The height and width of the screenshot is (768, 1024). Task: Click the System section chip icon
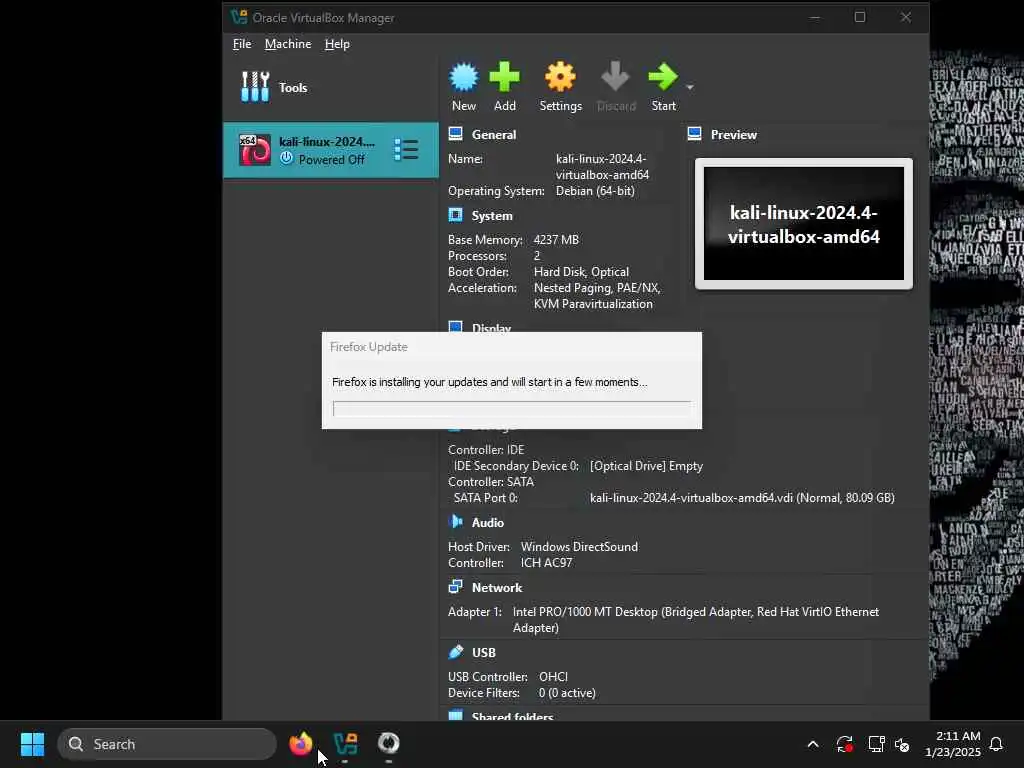[456, 215]
